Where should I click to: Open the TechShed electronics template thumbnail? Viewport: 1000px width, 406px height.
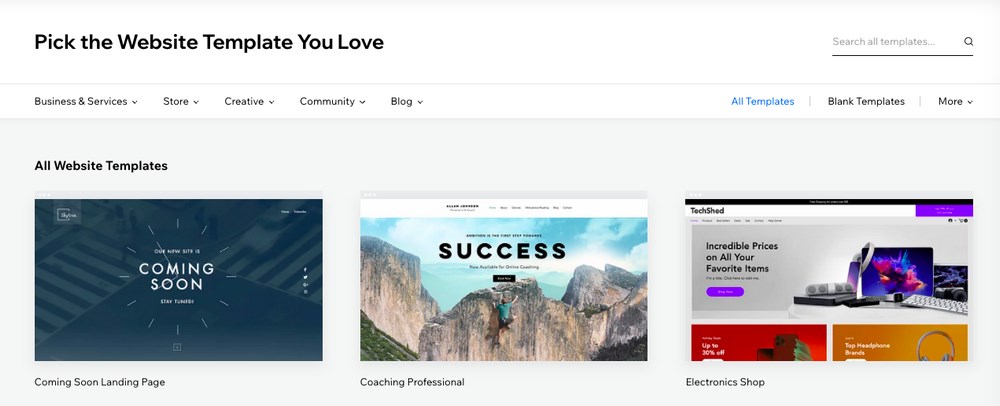[829, 276]
